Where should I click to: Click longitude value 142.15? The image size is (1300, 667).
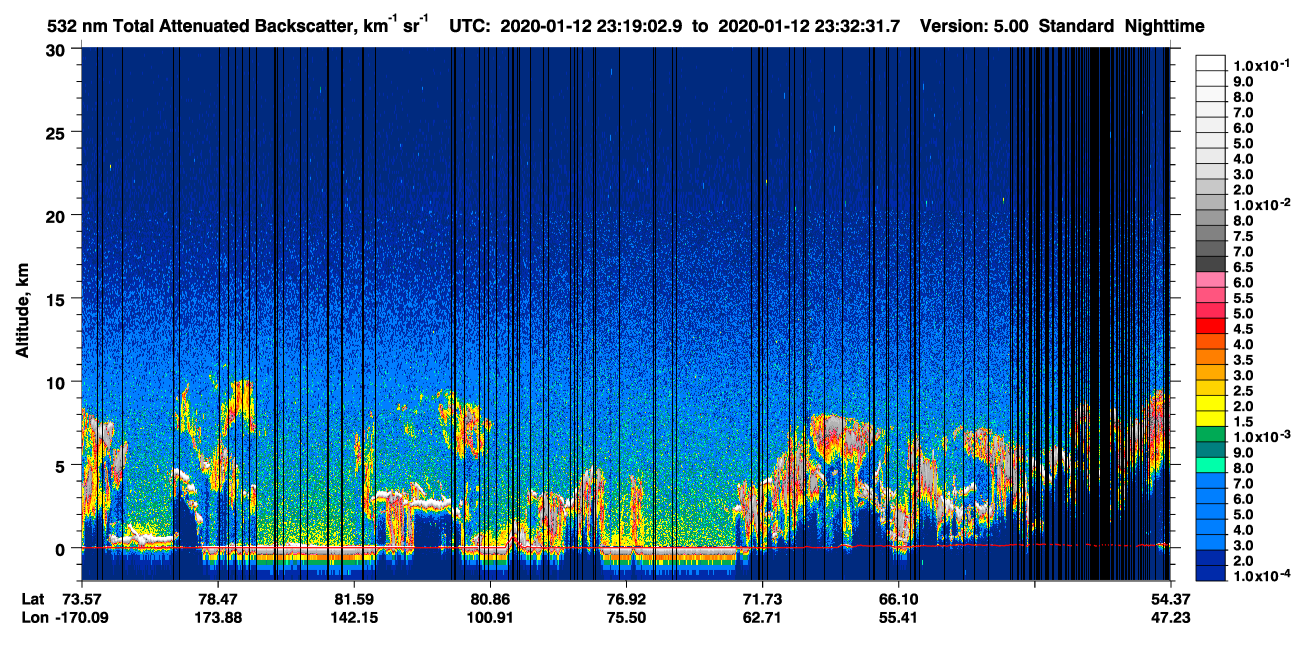click(354, 617)
